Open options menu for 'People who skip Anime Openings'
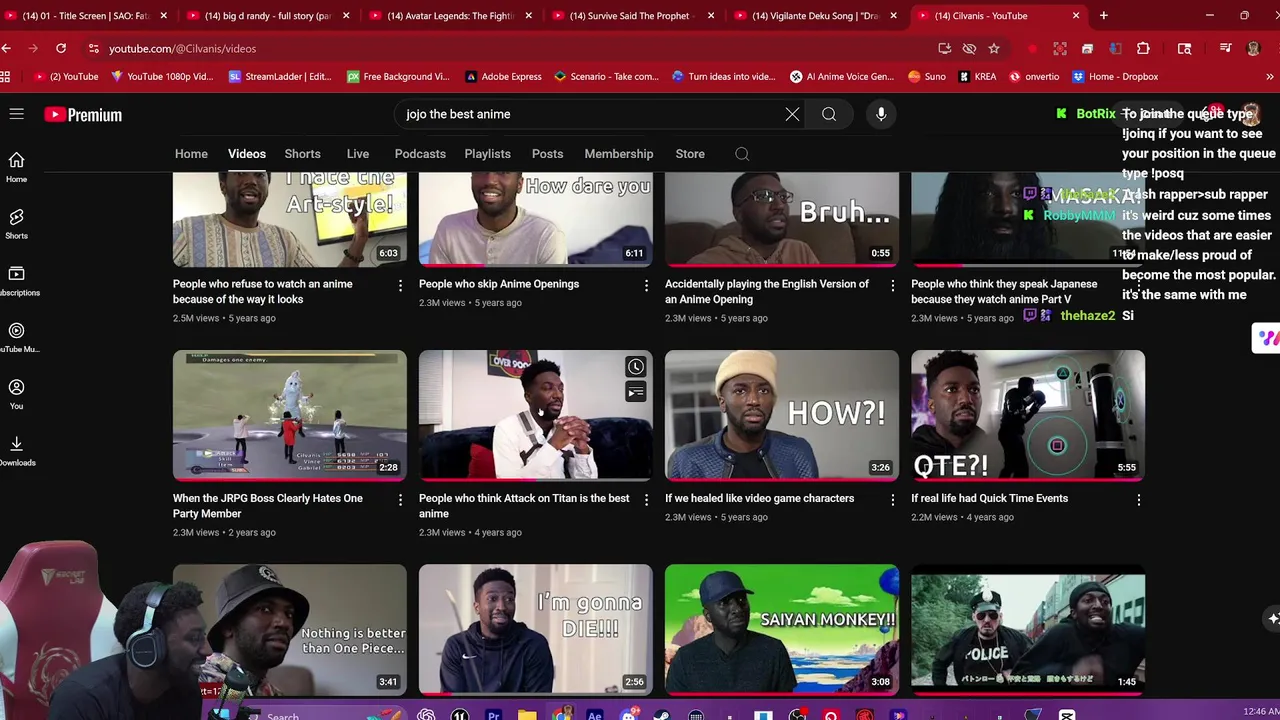Viewport: 1280px width, 720px height. tap(646, 286)
